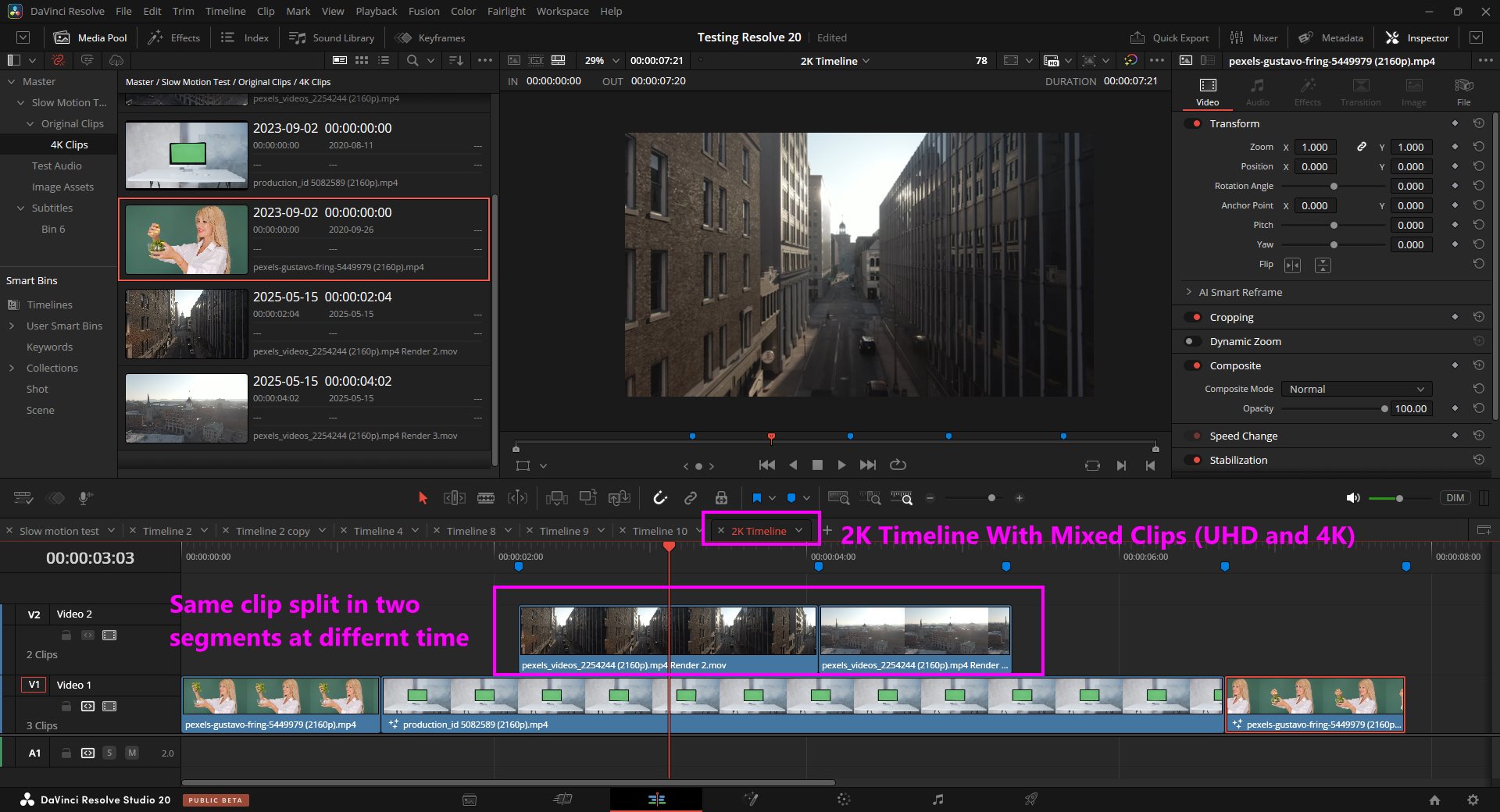Screen dimensions: 1500x812
Task: Mute the monitor speaker icon
Action: click(x=1353, y=498)
